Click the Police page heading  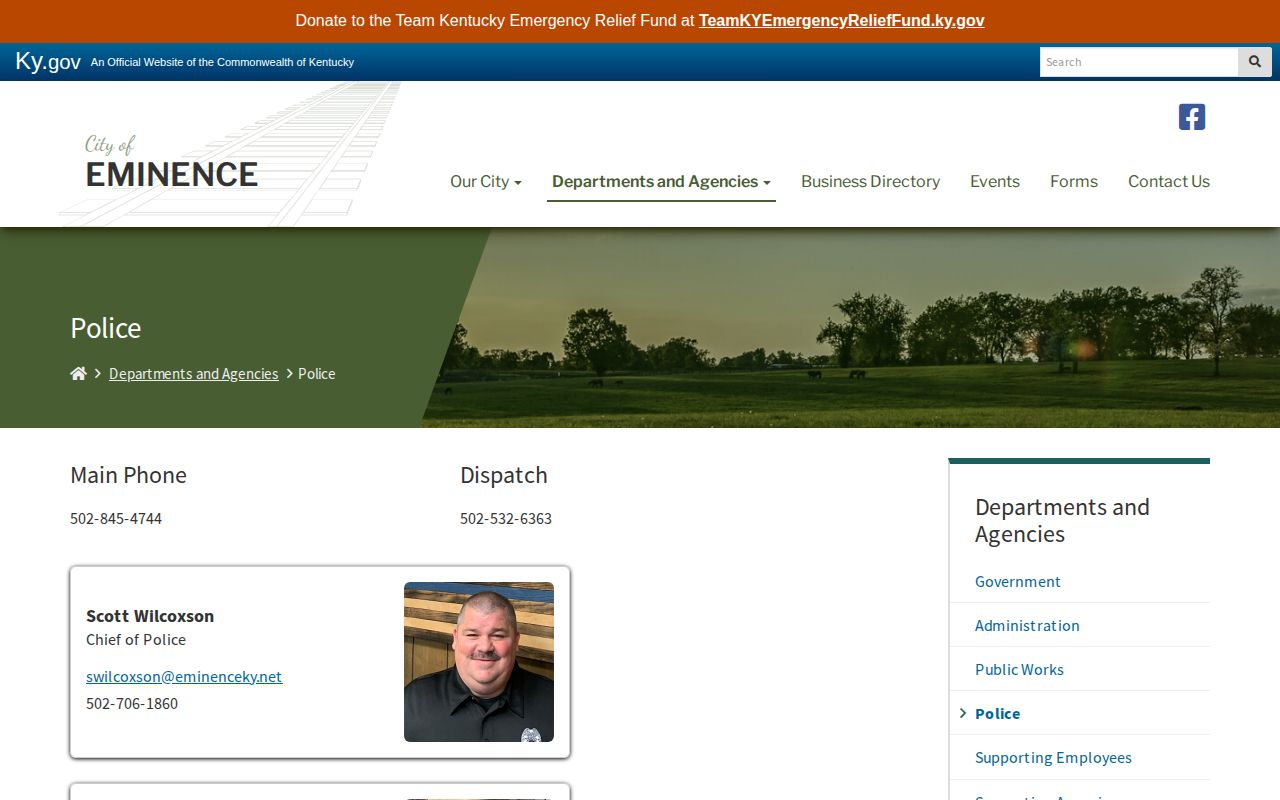pos(106,328)
